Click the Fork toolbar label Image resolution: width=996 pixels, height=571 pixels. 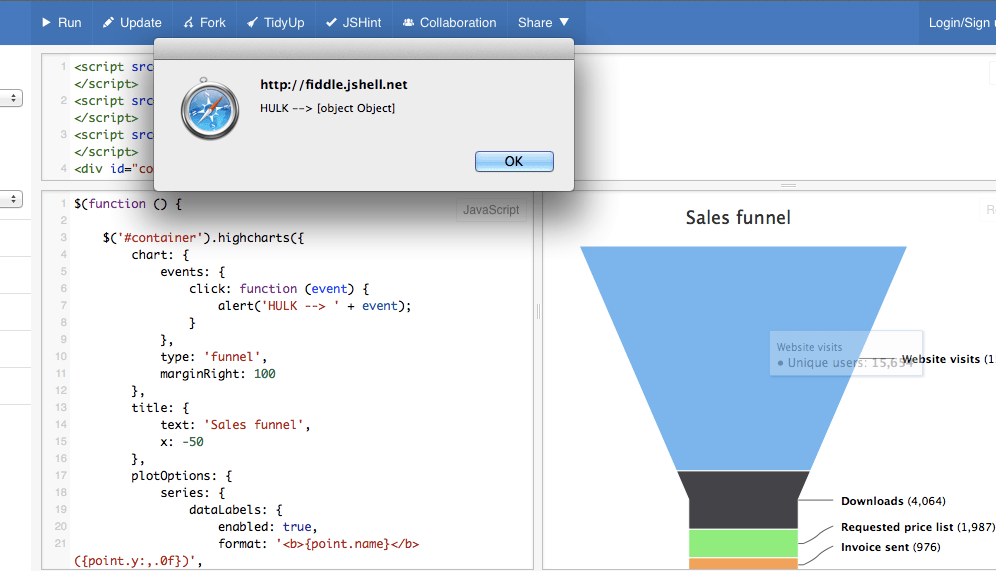[x=213, y=23]
